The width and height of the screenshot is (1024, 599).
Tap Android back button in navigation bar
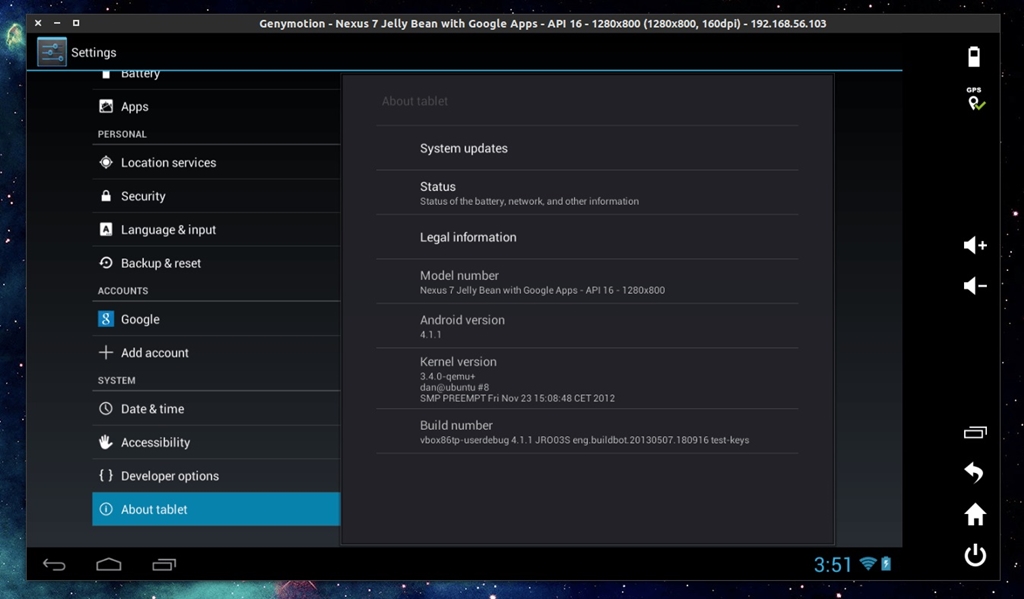(x=54, y=564)
